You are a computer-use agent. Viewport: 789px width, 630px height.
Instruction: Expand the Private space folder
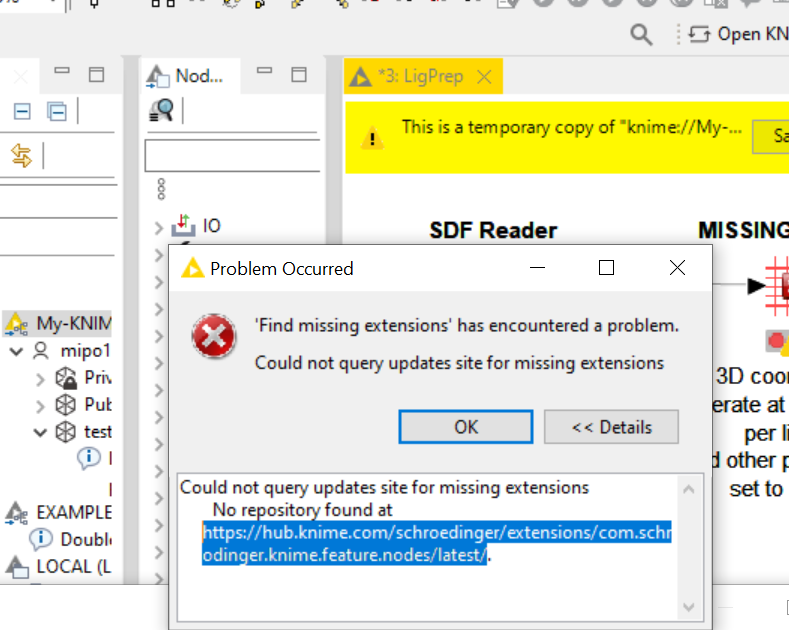40,379
